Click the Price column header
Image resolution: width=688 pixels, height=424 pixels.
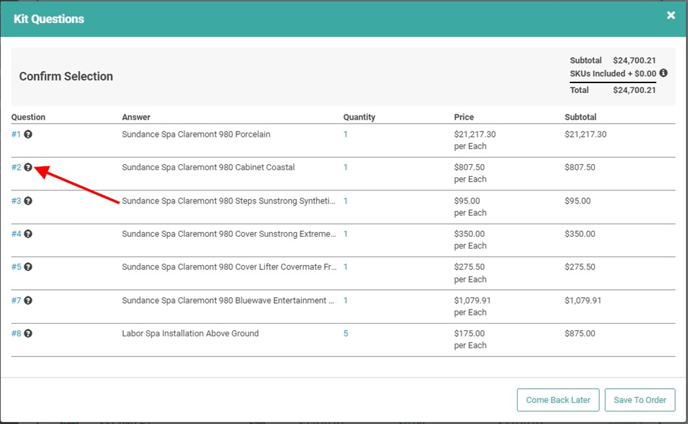(464, 117)
